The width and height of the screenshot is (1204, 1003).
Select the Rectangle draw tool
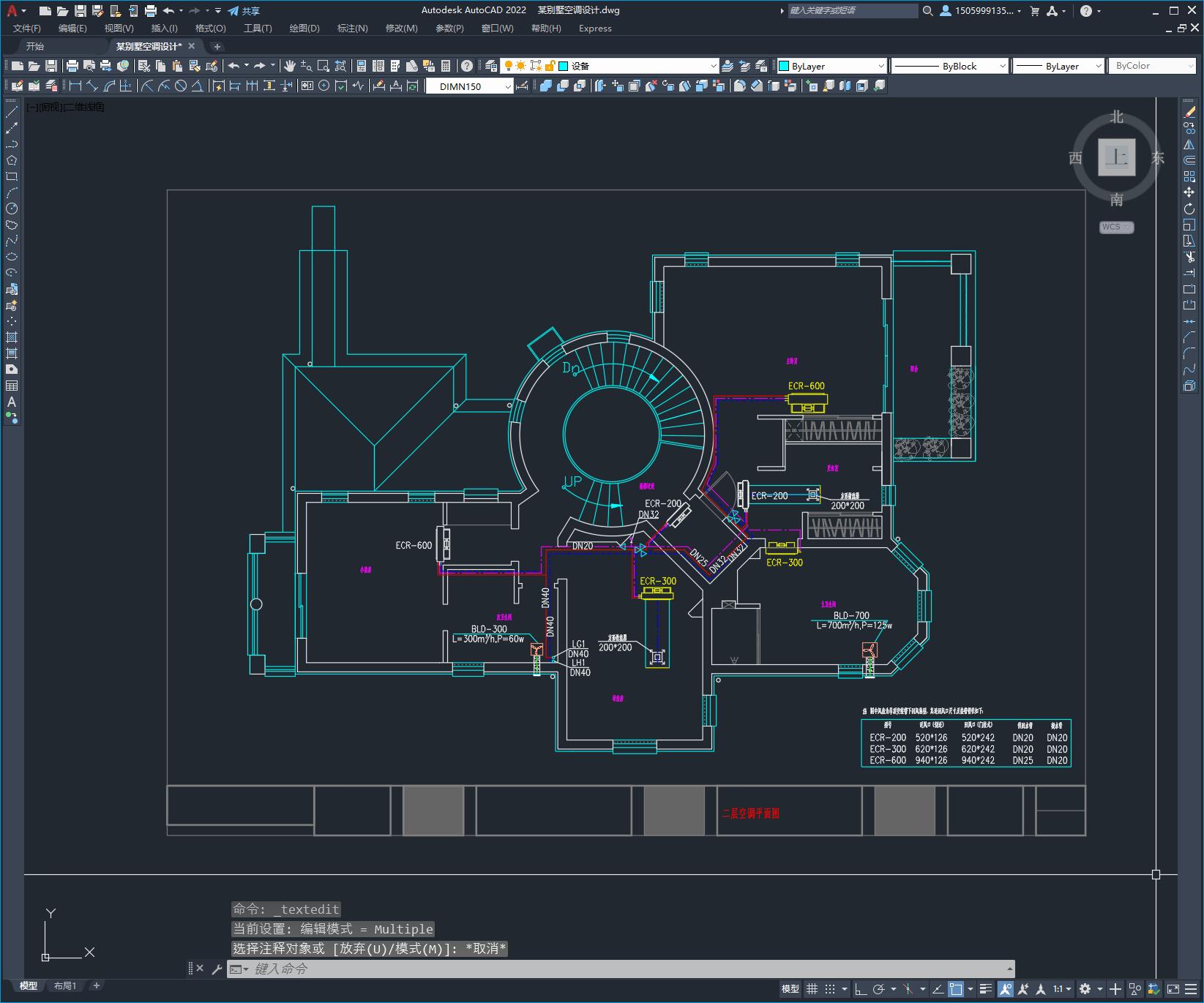[x=12, y=176]
